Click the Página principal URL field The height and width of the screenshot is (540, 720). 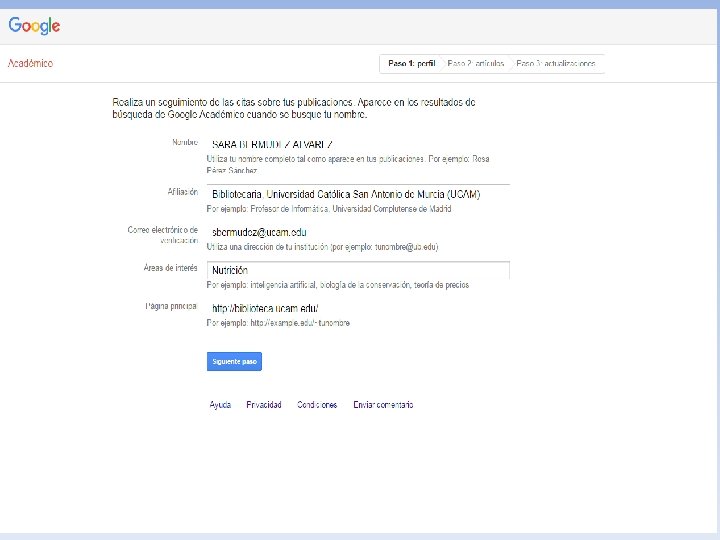click(x=358, y=308)
